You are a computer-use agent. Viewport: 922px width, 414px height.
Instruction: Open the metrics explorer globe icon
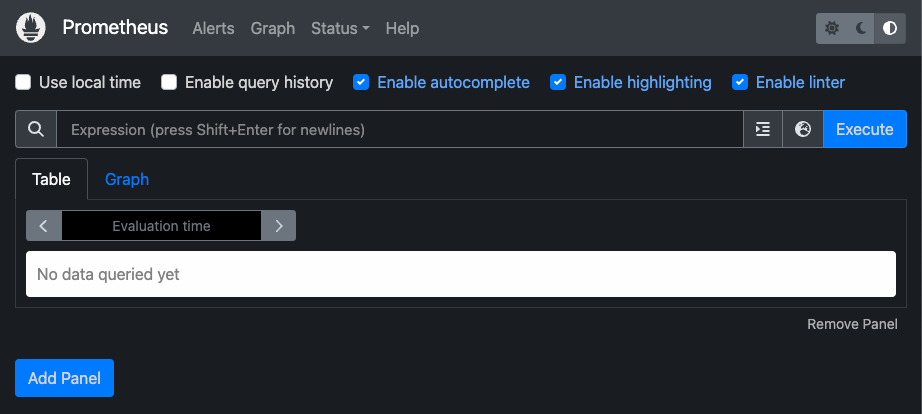pos(802,129)
